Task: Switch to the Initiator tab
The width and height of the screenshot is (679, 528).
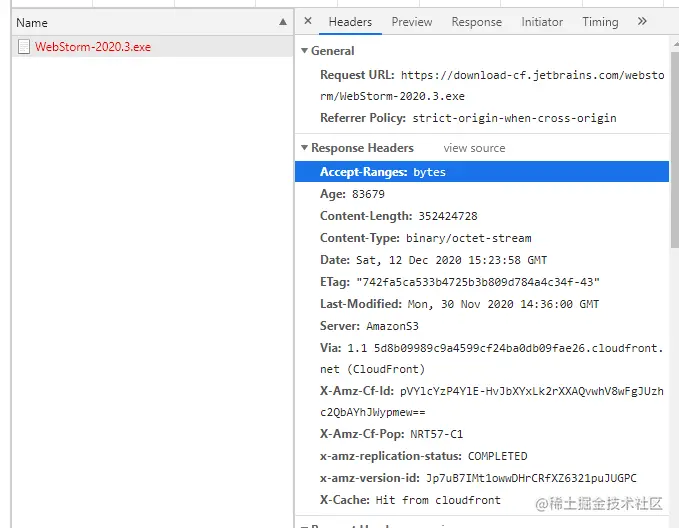Action: [542, 22]
